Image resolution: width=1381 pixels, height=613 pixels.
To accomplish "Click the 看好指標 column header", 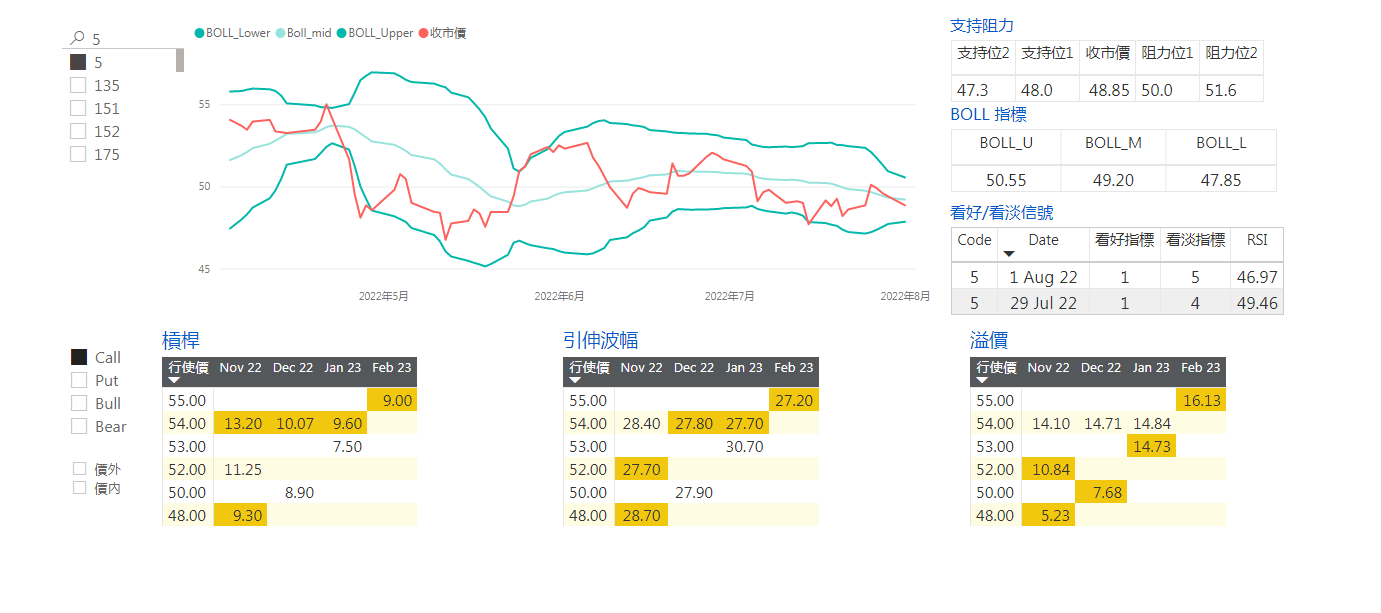I will point(1124,240).
